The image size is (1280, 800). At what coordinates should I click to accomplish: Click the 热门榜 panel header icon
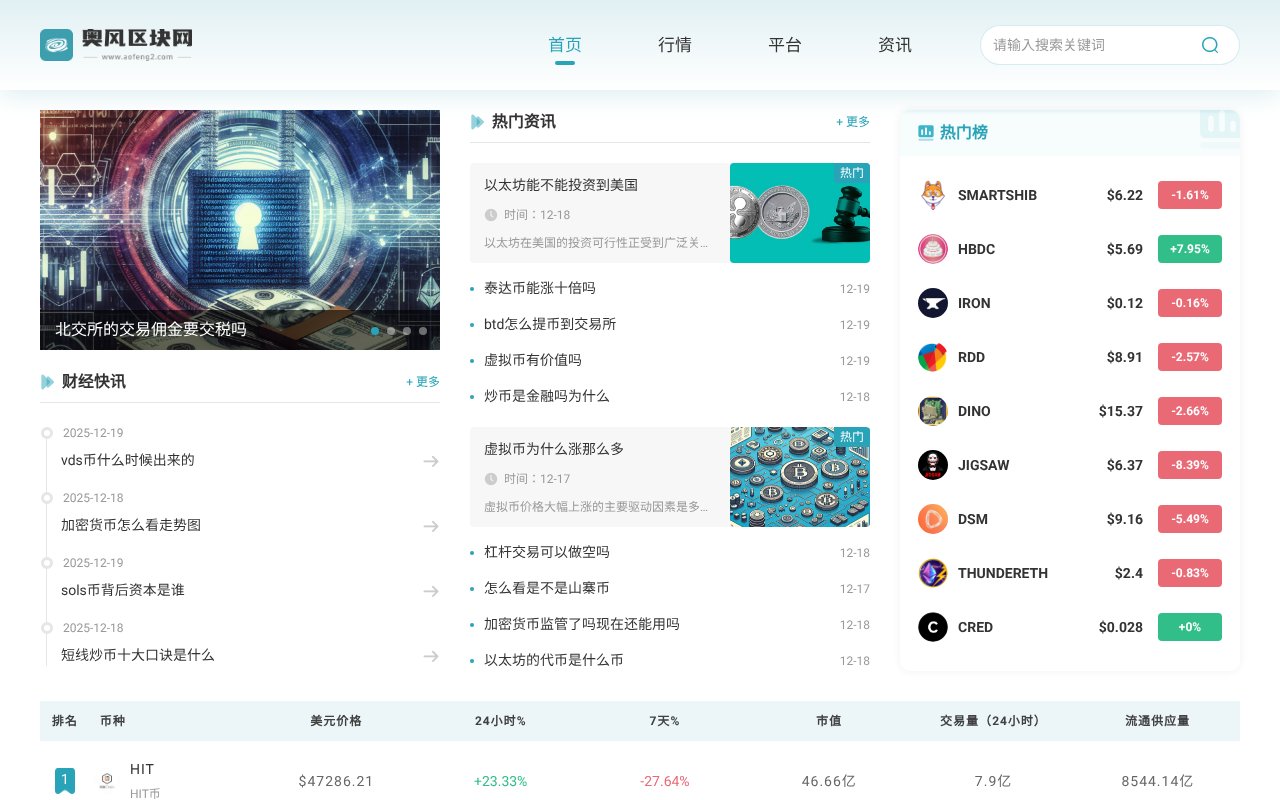pos(925,132)
